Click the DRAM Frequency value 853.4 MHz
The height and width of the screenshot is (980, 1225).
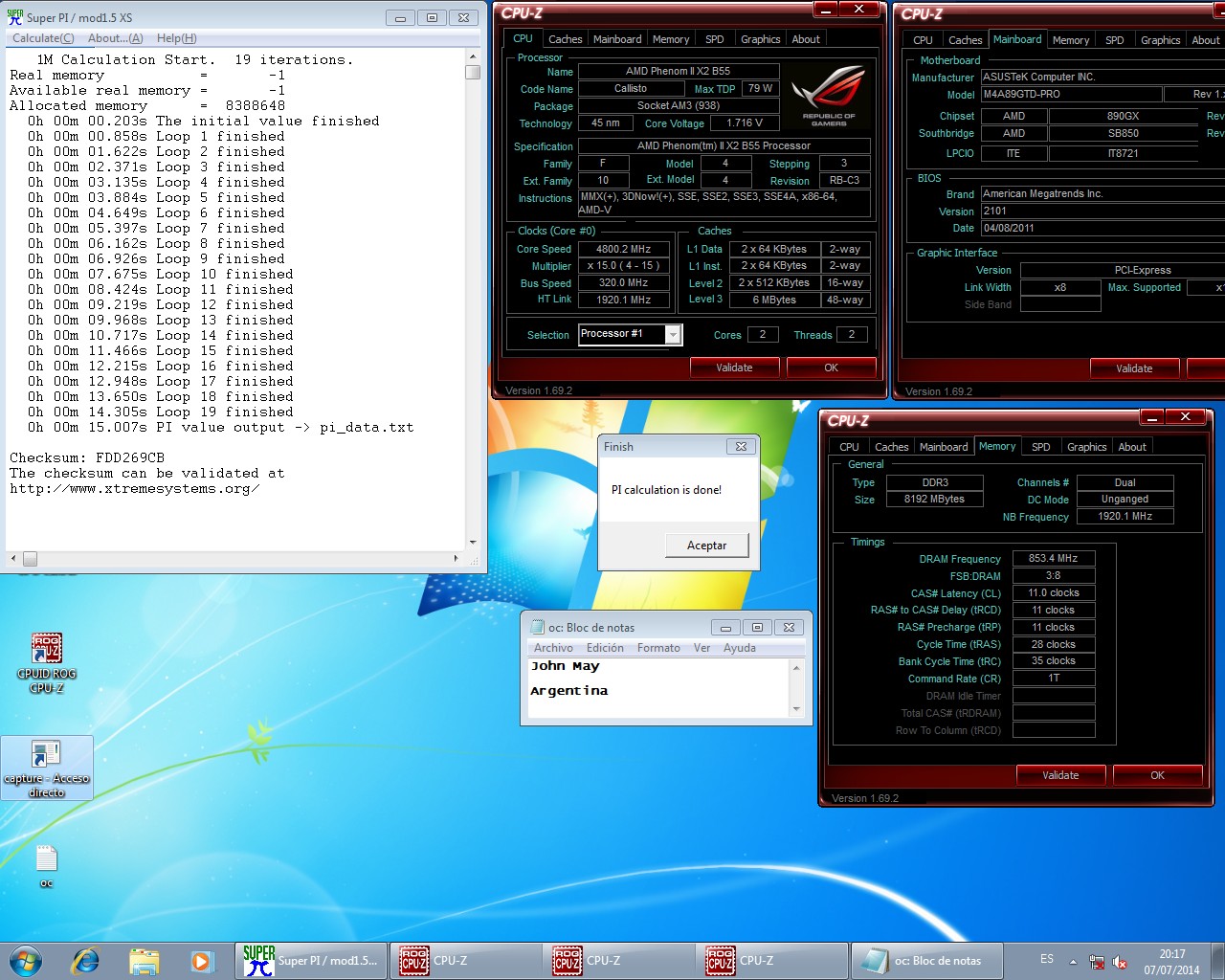[x=1053, y=559]
